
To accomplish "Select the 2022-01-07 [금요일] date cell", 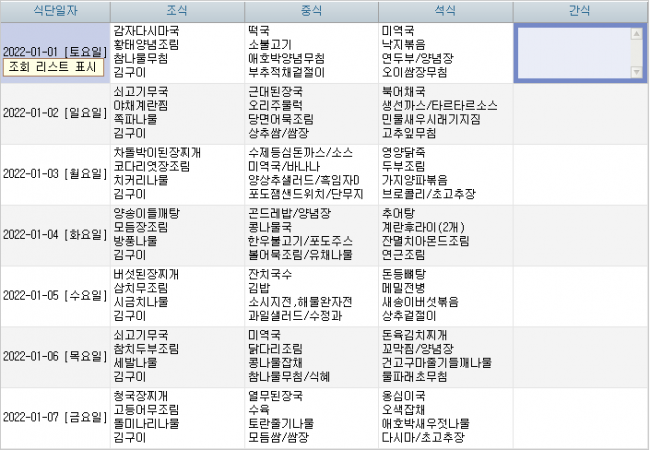I will click(54, 416).
